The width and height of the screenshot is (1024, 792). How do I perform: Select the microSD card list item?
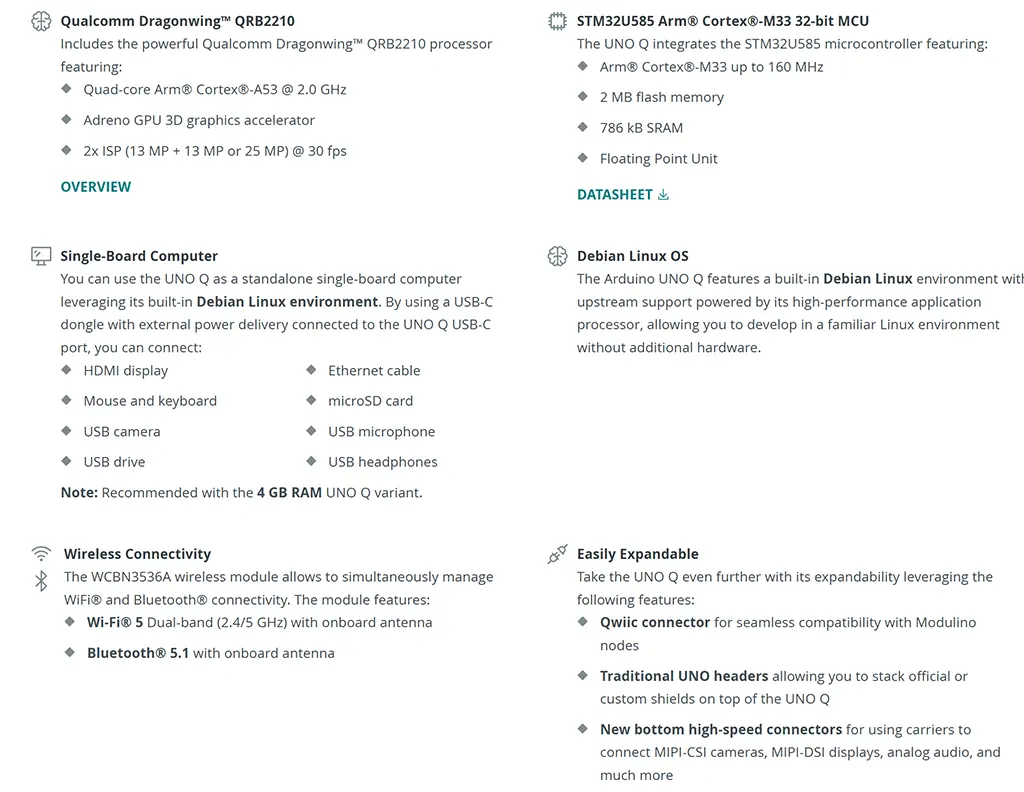click(x=370, y=401)
